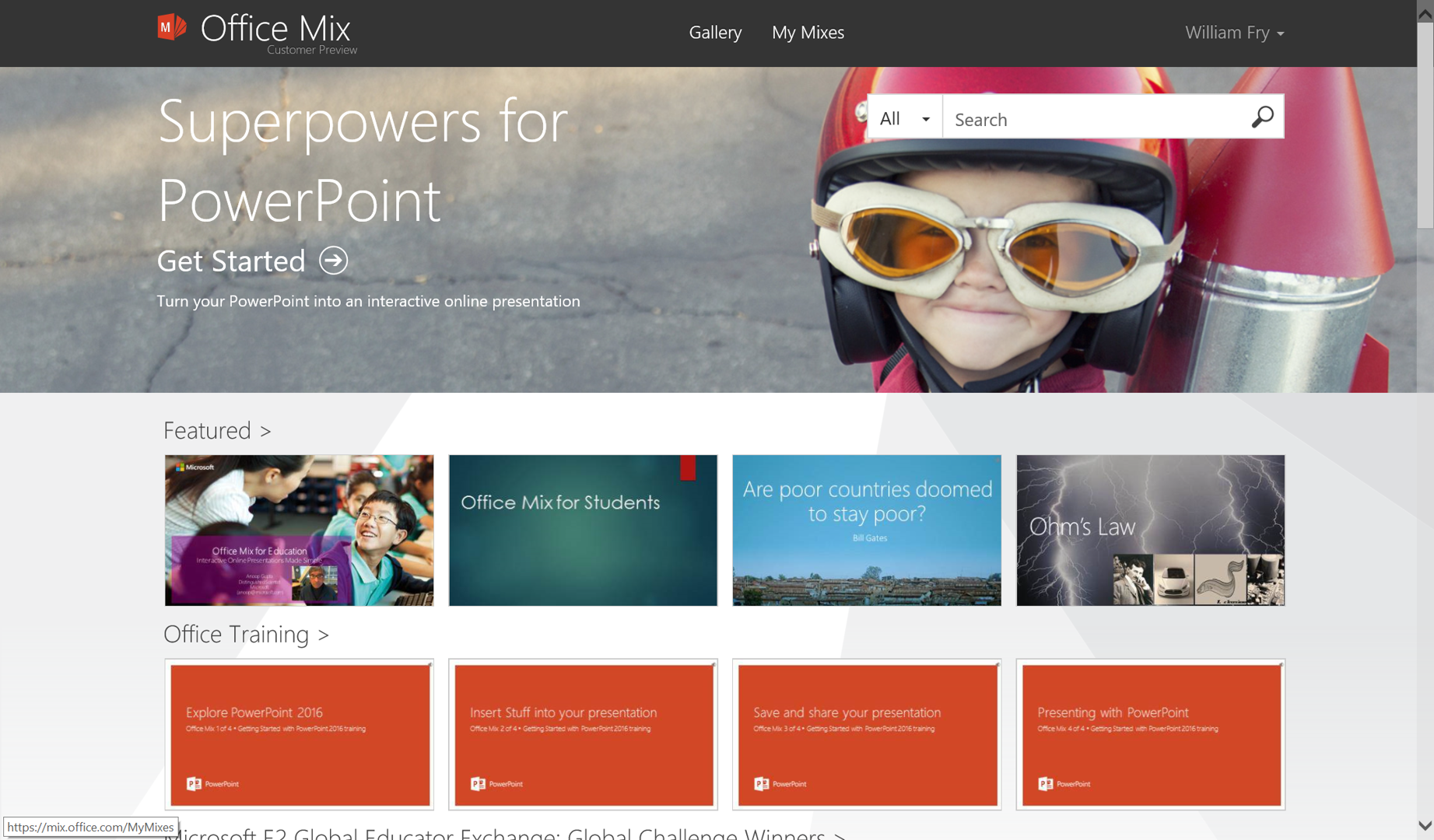
Task: Open Insert Stuff into your presentation
Action: pos(583,734)
